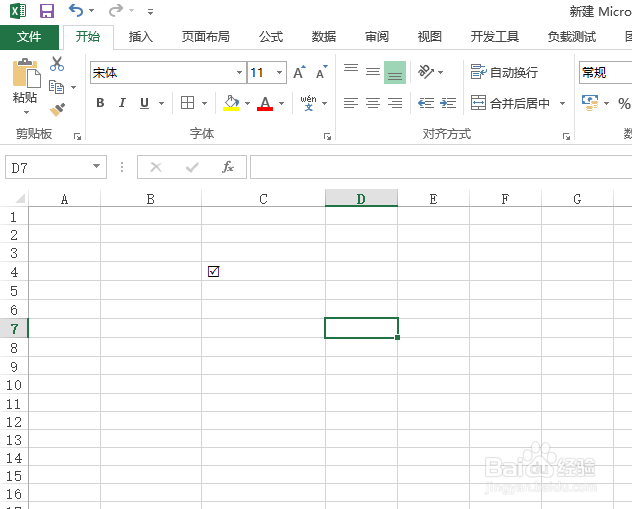Viewport: 632px width, 509px height.
Task: Expand fill color palette arrow
Action: pyautogui.click(x=247, y=104)
